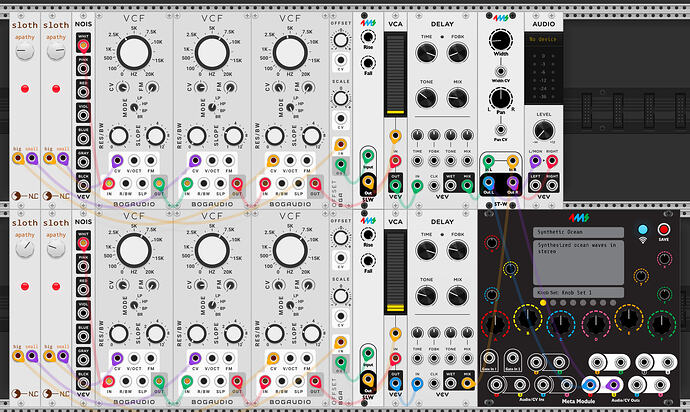
Task: Click the WHIT noise output jack in top row
Action: click(x=84, y=43)
